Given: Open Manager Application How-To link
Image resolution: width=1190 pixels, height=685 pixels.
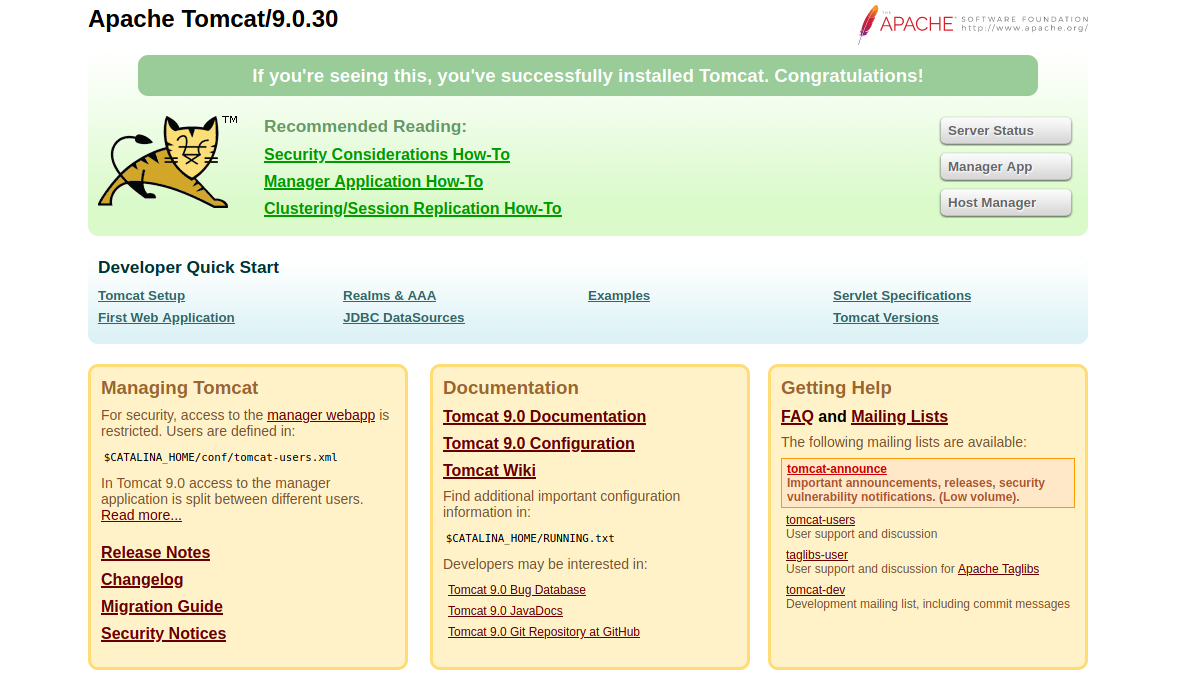Looking at the screenshot, I should click(x=373, y=182).
